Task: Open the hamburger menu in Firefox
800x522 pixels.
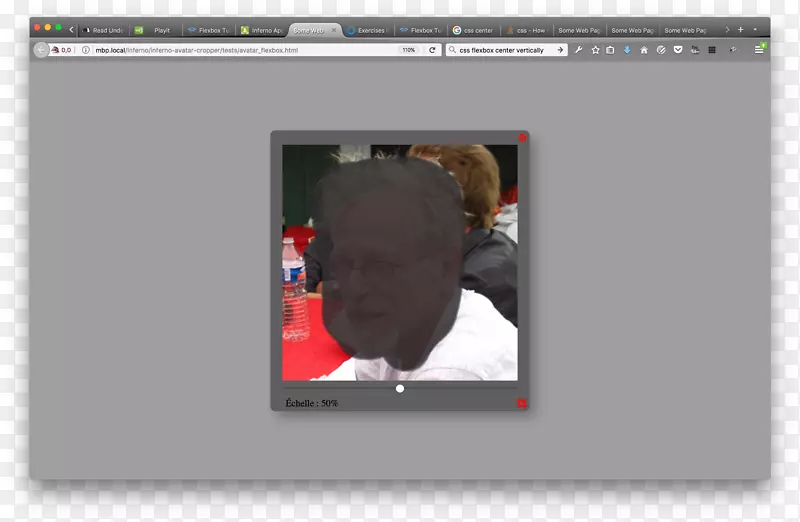Action: 759,49
